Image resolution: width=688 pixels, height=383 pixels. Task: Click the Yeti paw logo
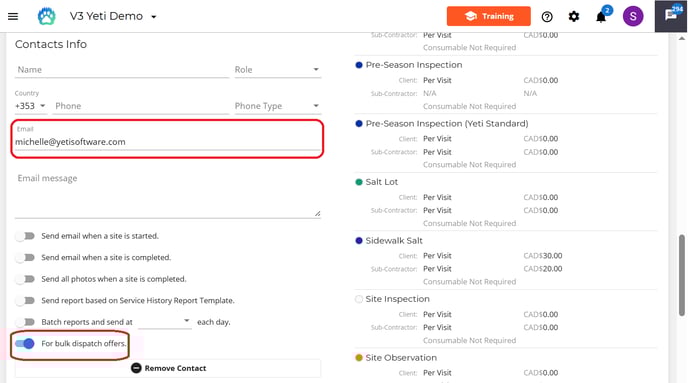(x=47, y=16)
